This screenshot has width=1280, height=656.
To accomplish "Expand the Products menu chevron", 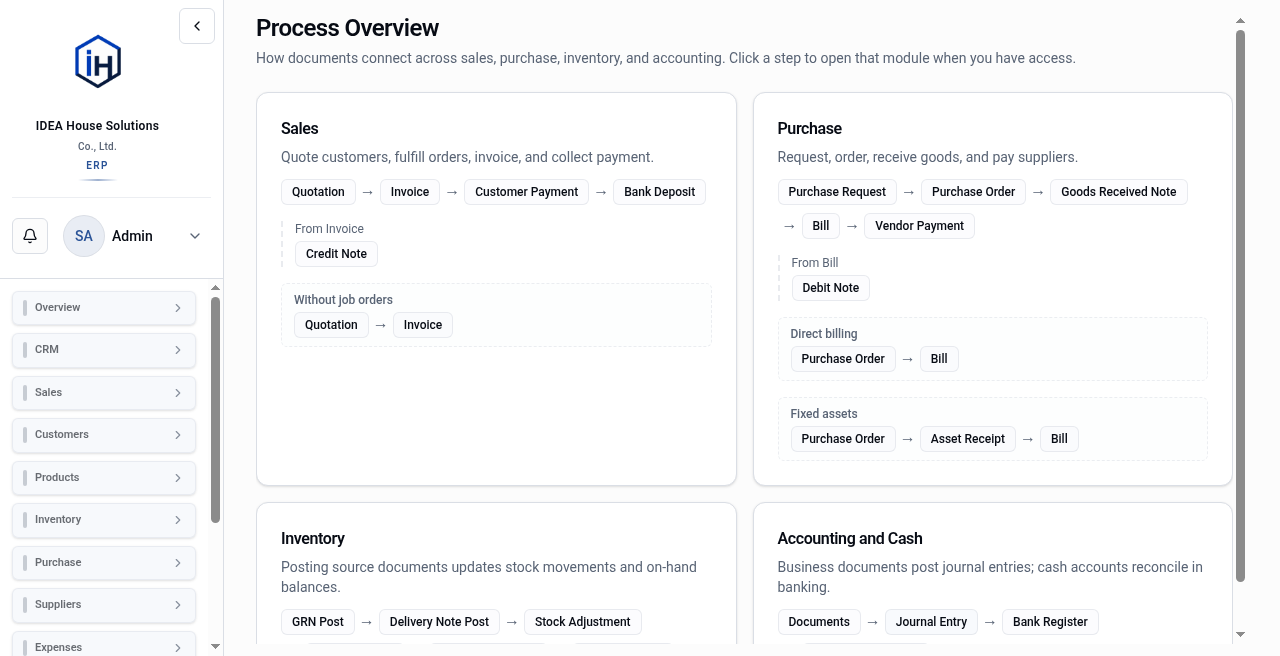I will 178,478.
